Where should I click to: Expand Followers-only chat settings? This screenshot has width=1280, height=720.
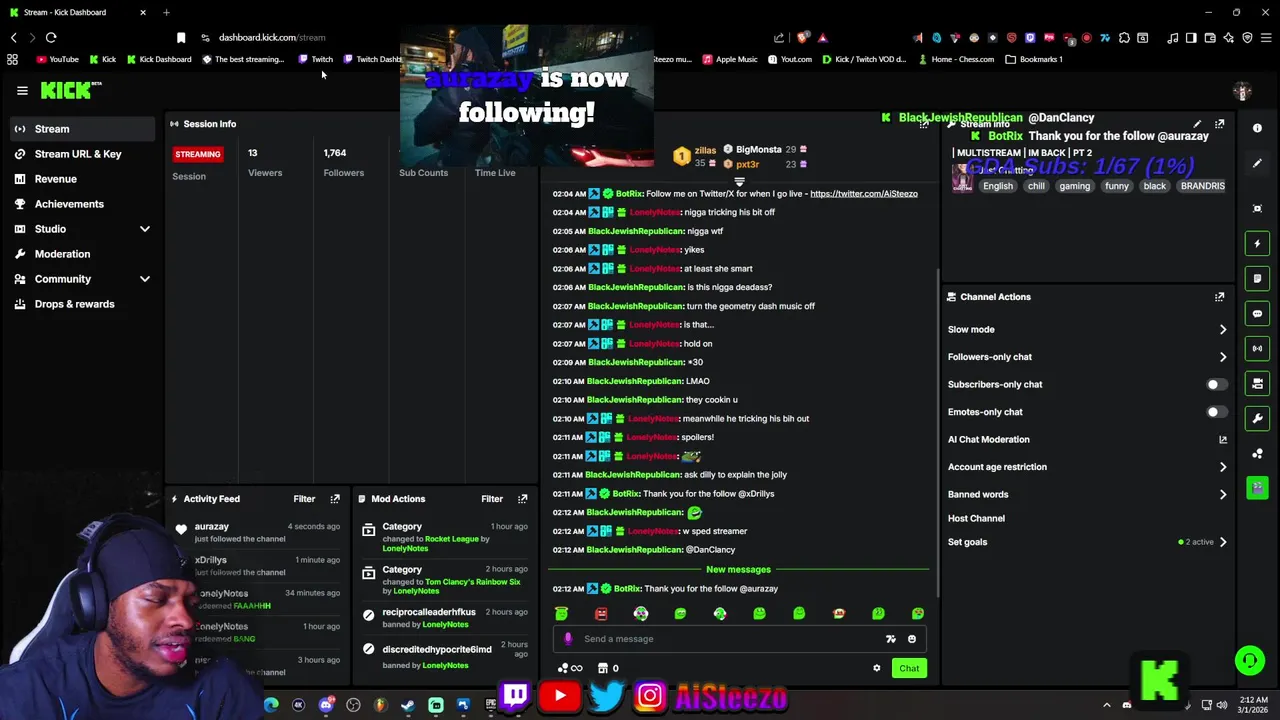coord(1087,357)
